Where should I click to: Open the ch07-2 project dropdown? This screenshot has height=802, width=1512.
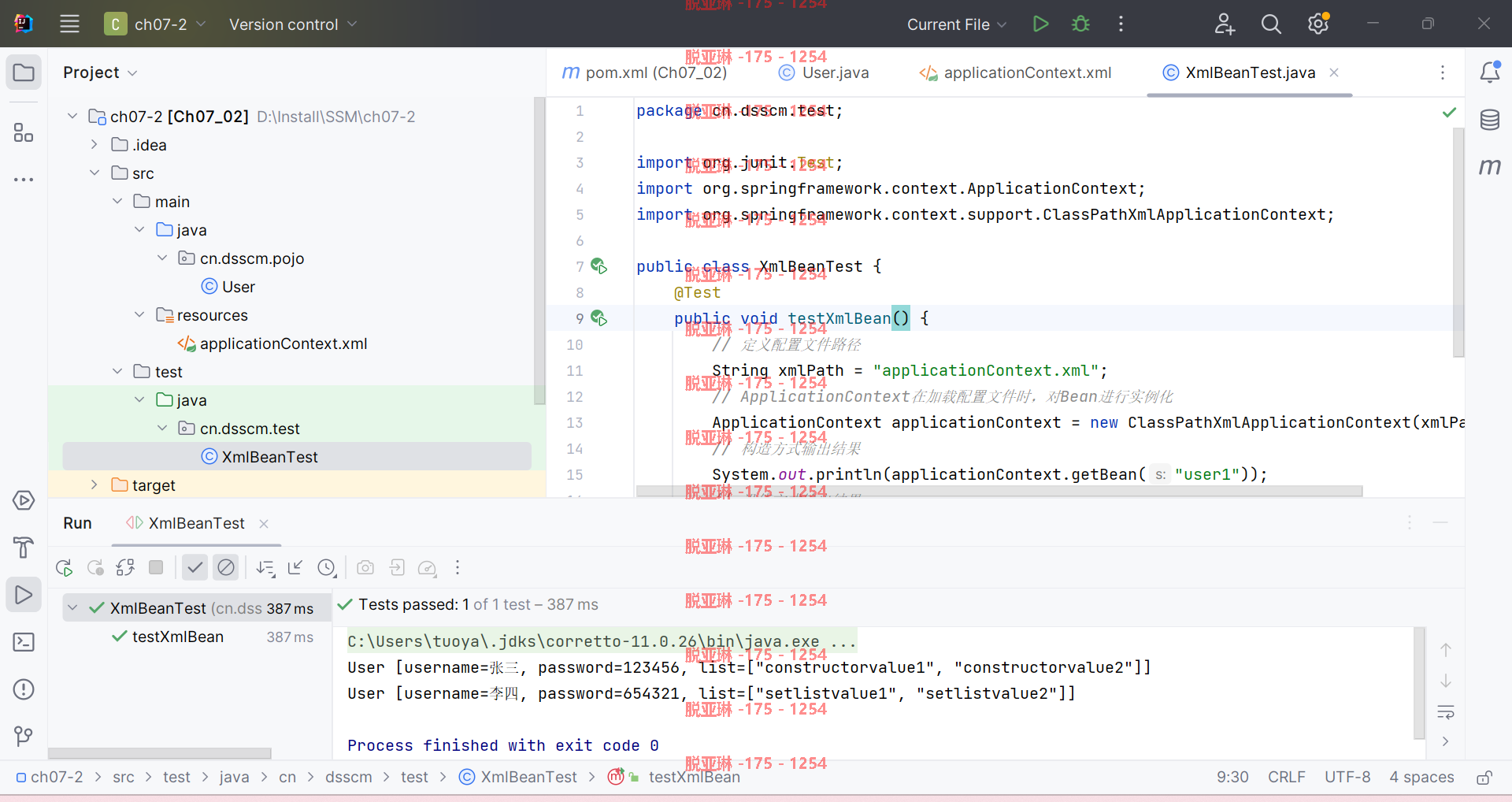(x=156, y=24)
